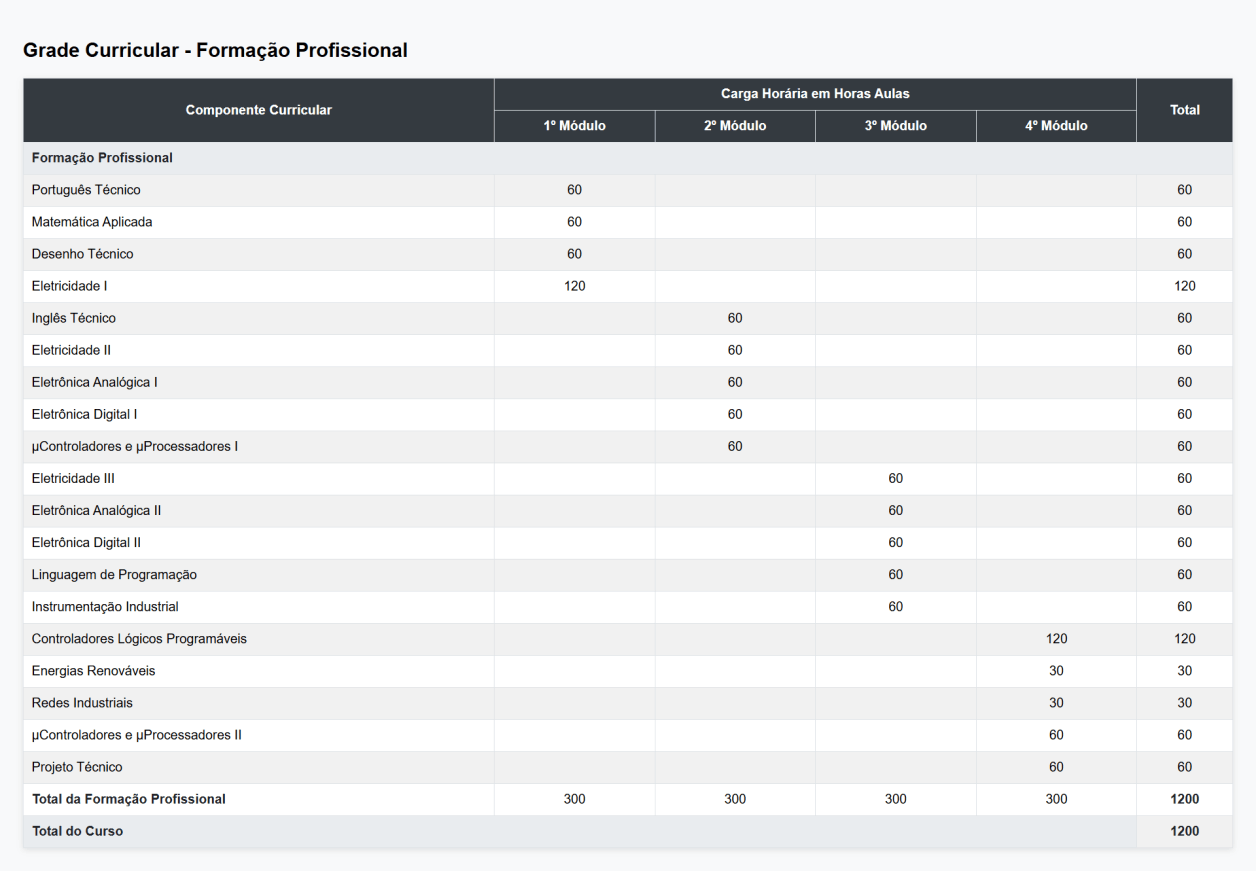Click 1º Módulo 300 in Total da Formação row
The height and width of the screenshot is (871, 1256).
coord(575,798)
